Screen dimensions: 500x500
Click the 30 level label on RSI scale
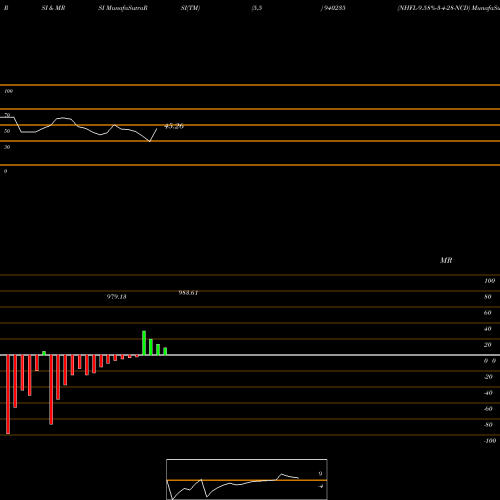point(7,147)
